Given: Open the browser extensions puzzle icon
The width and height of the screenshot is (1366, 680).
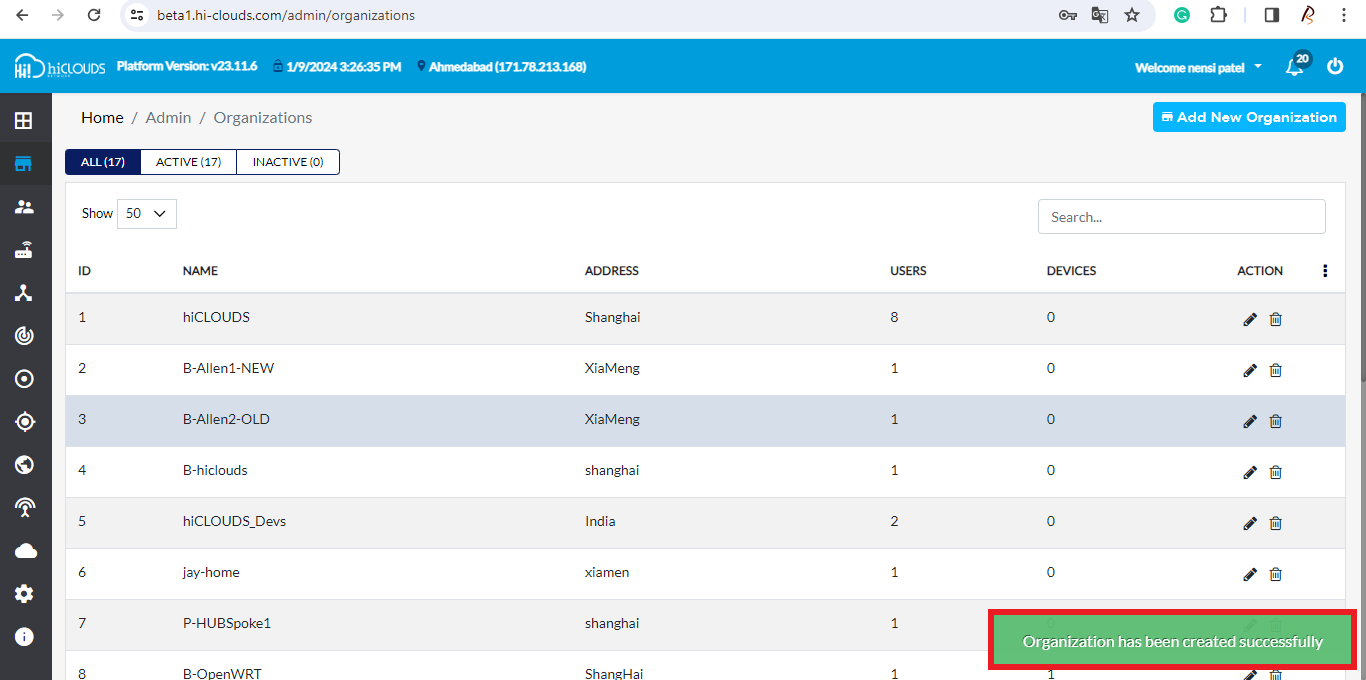Looking at the screenshot, I should pos(1218,15).
